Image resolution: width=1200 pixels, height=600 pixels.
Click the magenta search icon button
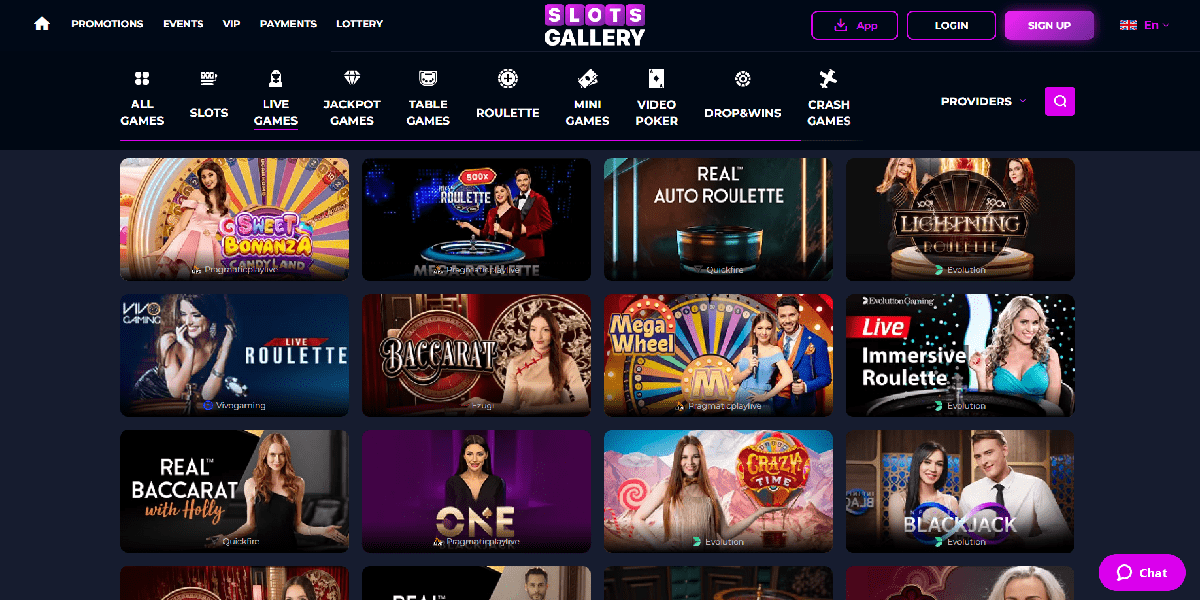click(x=1060, y=101)
